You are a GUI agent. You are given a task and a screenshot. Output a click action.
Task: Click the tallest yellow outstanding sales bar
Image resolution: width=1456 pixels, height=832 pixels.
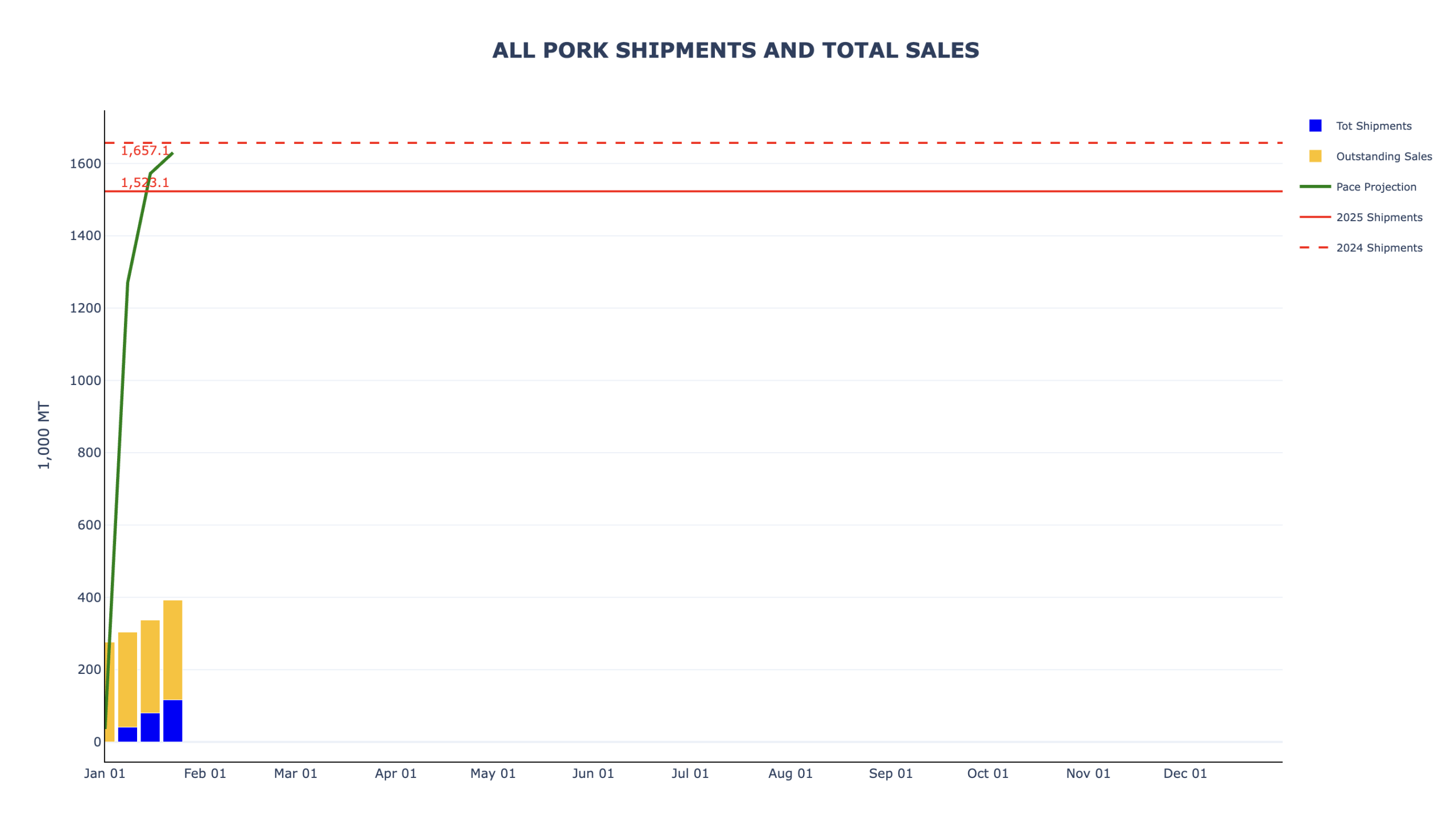172,649
